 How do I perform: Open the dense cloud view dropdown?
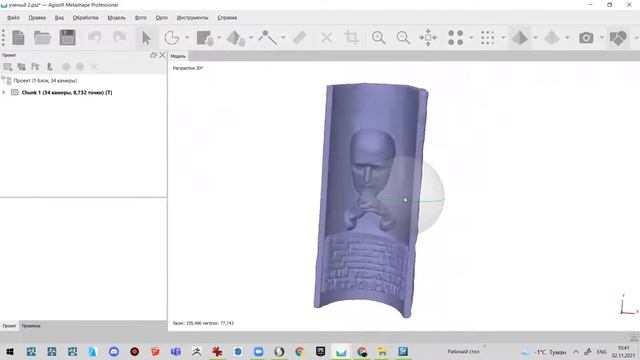[x=503, y=38]
